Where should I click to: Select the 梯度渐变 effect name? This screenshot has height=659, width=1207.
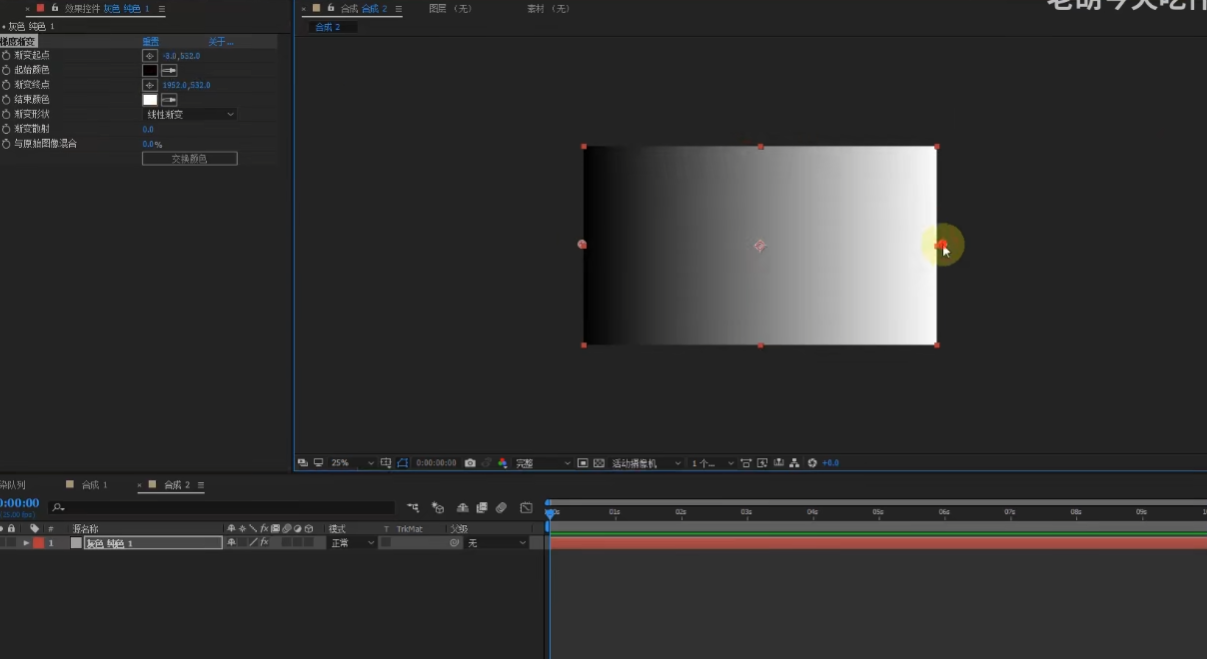19,42
